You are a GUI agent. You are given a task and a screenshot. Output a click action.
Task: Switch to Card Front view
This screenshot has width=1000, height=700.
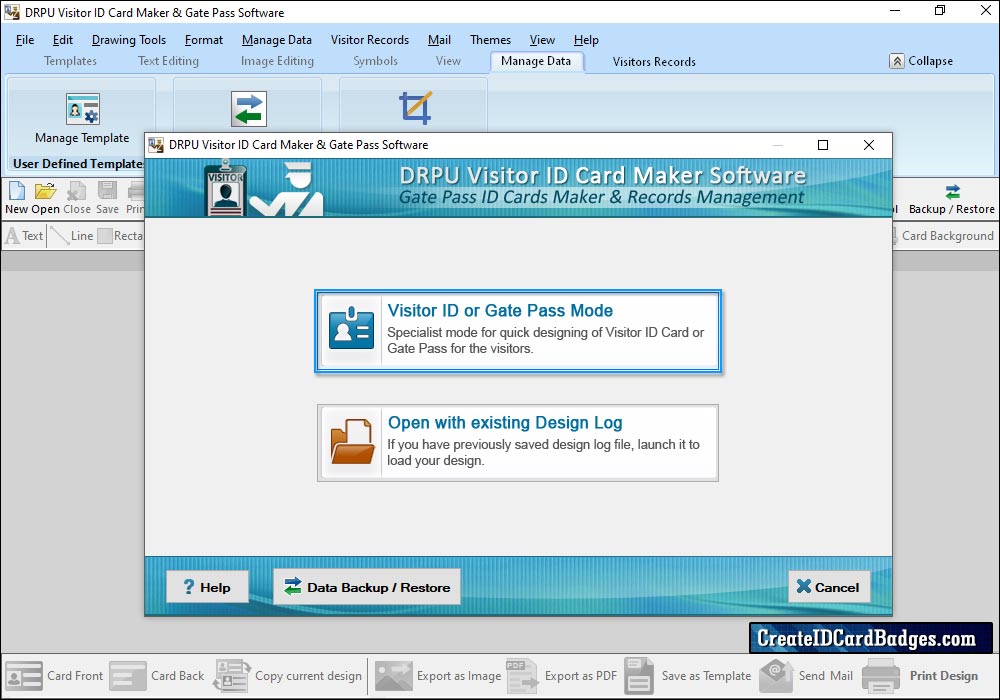click(x=54, y=676)
